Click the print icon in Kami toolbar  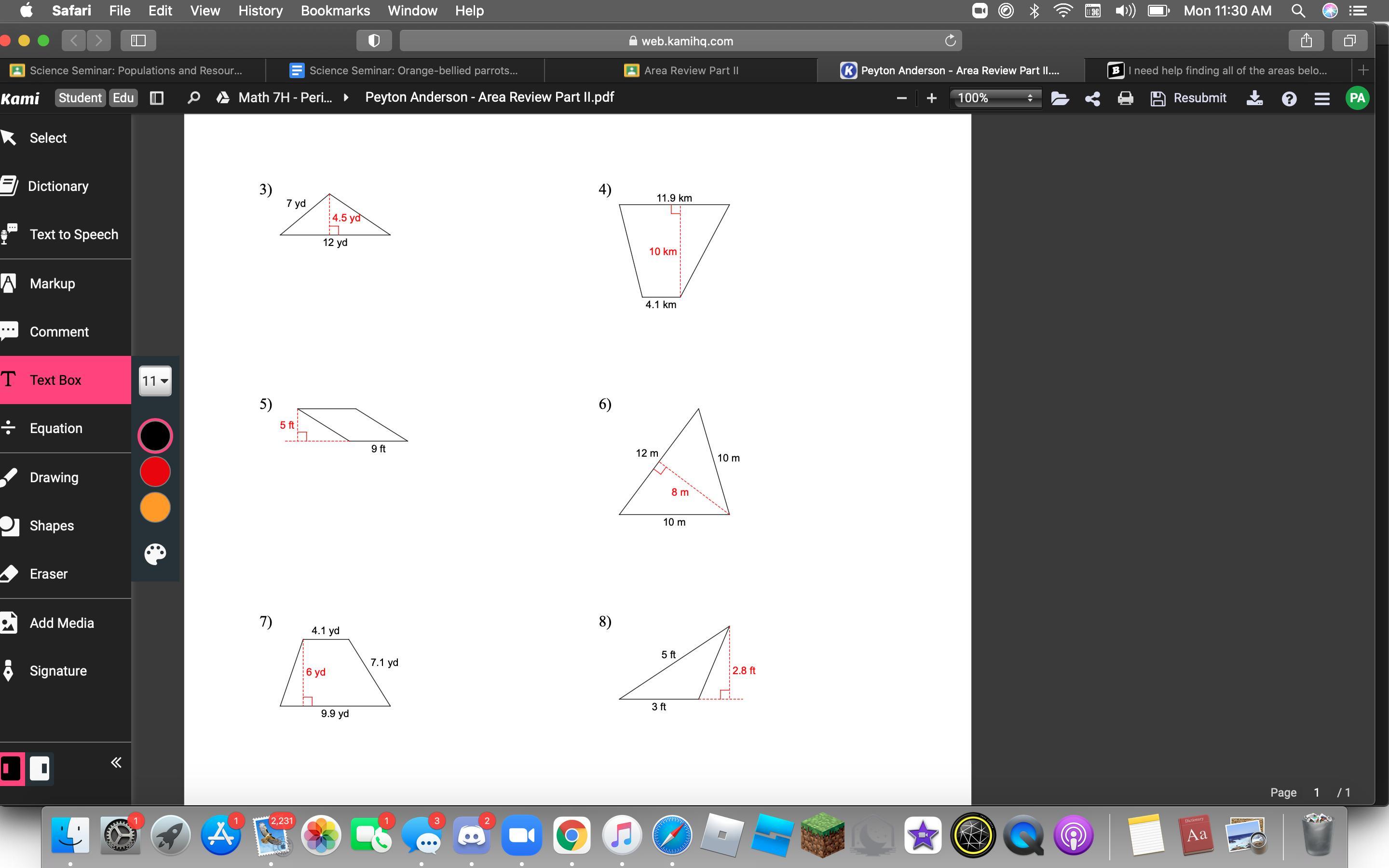pyautogui.click(x=1125, y=99)
